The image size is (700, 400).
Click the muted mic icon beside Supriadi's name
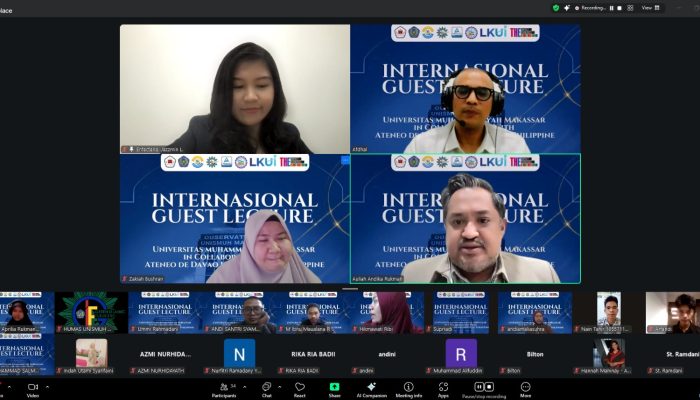tap(429, 329)
